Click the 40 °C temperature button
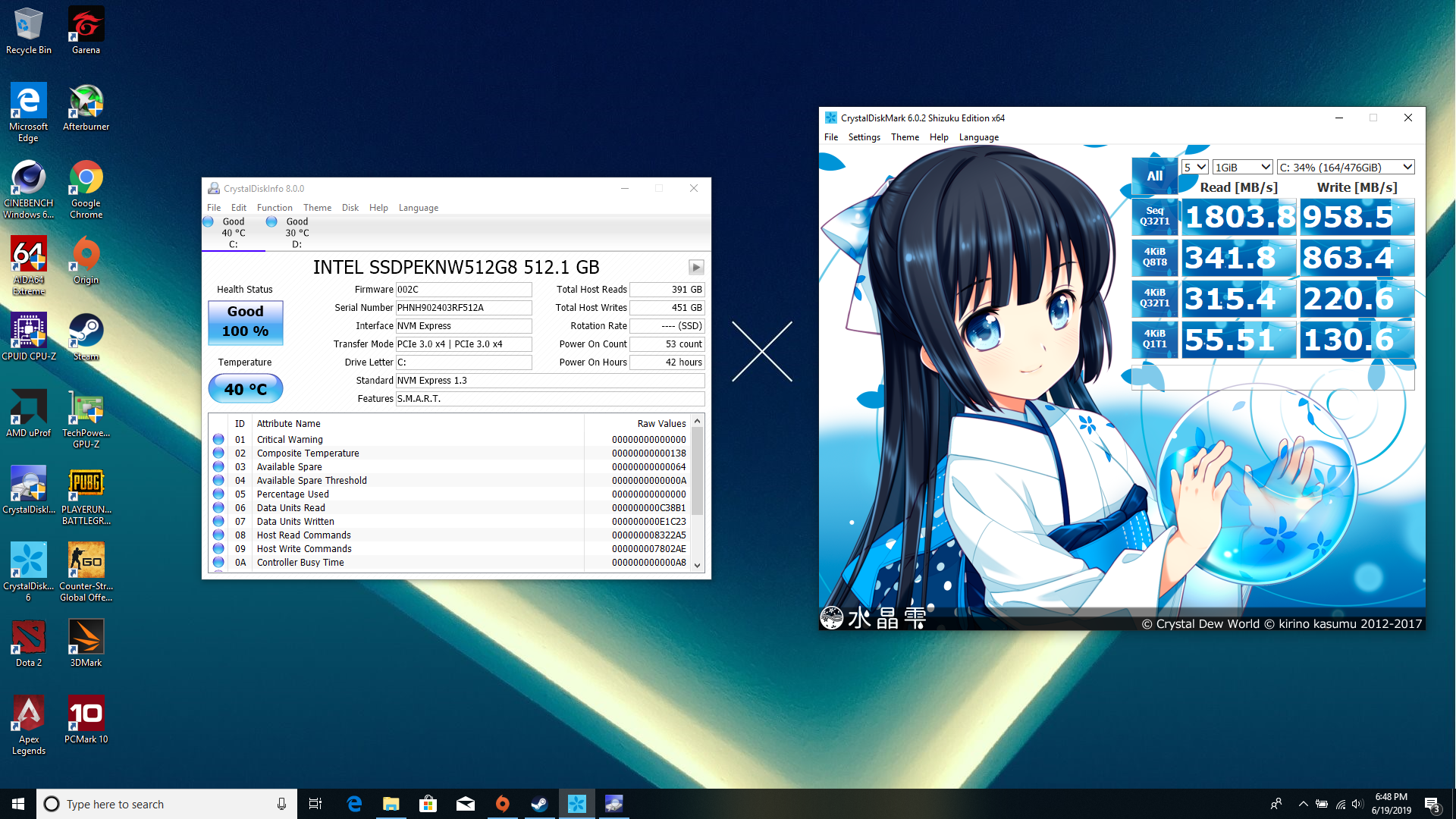 (246, 389)
